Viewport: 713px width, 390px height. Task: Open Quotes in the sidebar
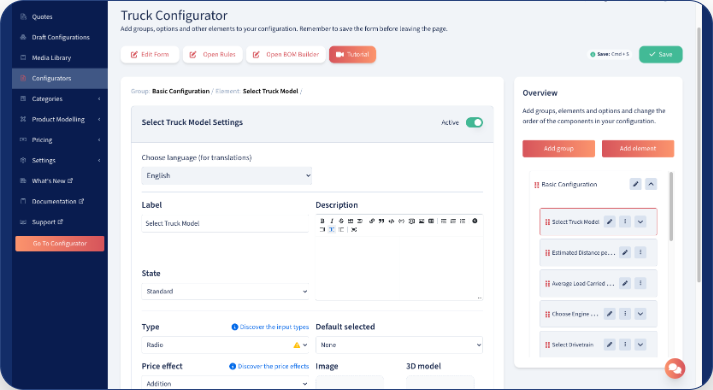pos(60,17)
